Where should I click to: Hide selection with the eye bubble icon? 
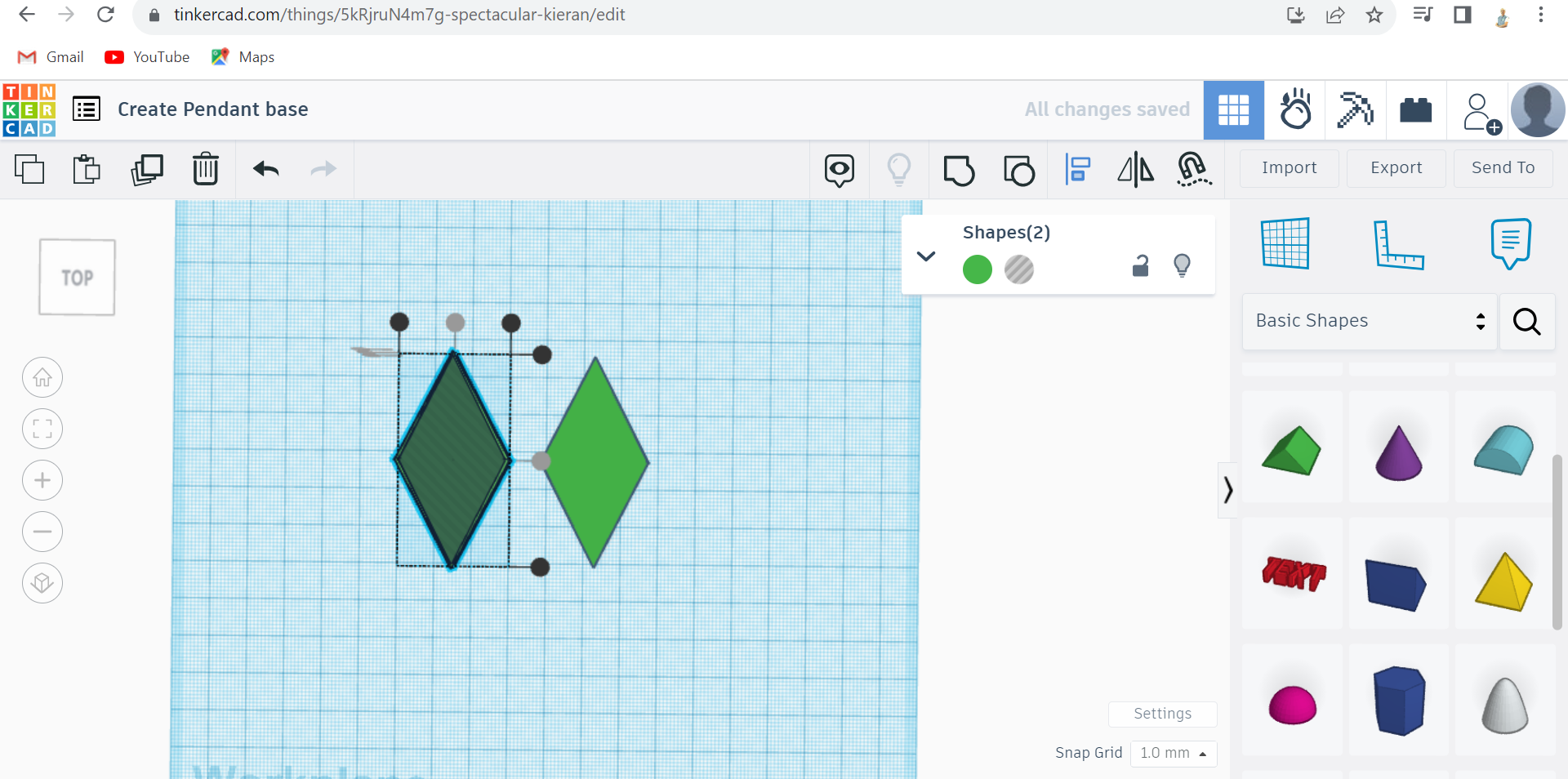pyautogui.click(x=840, y=170)
